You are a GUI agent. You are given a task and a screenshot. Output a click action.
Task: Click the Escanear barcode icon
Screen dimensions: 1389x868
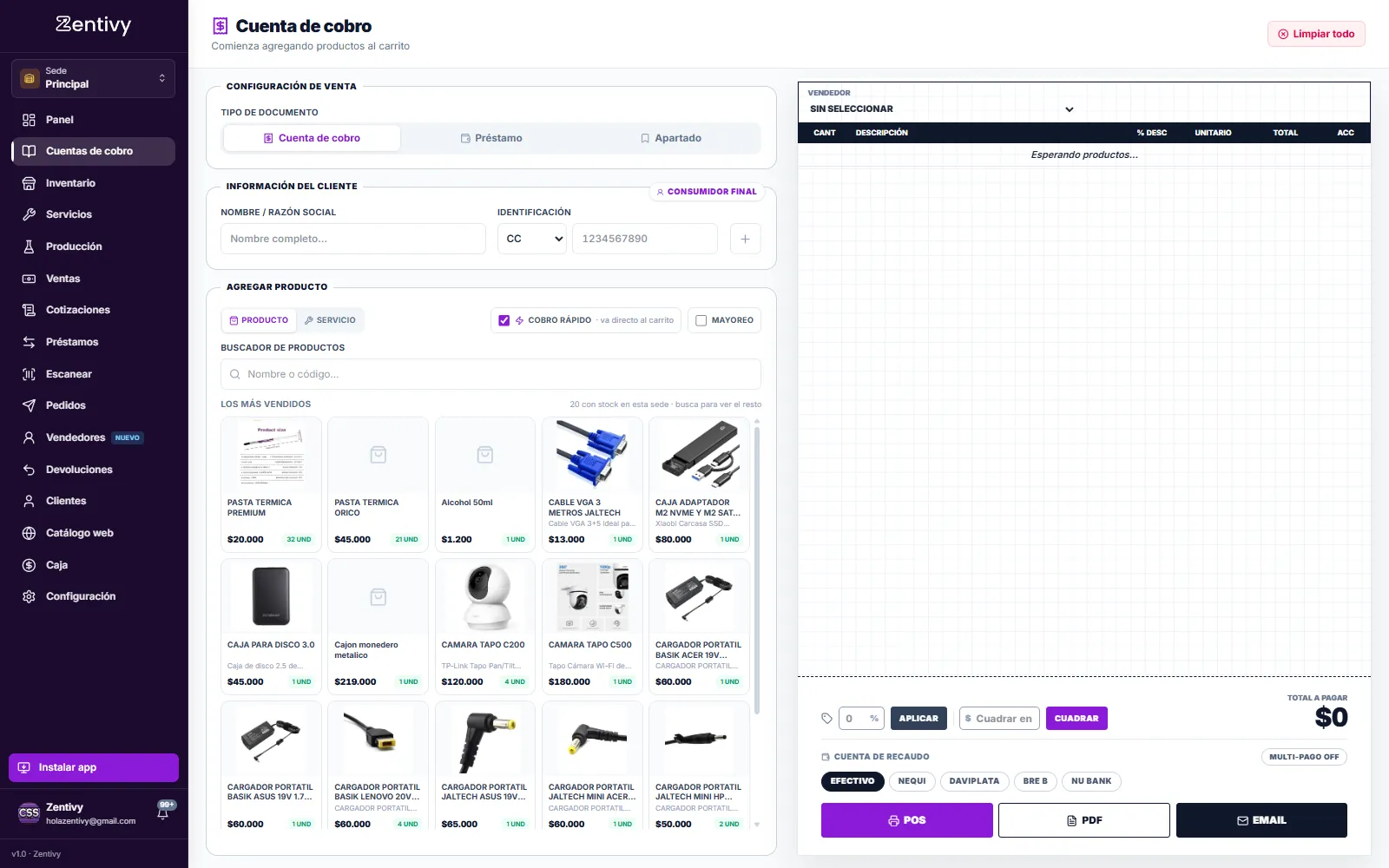[x=29, y=374]
